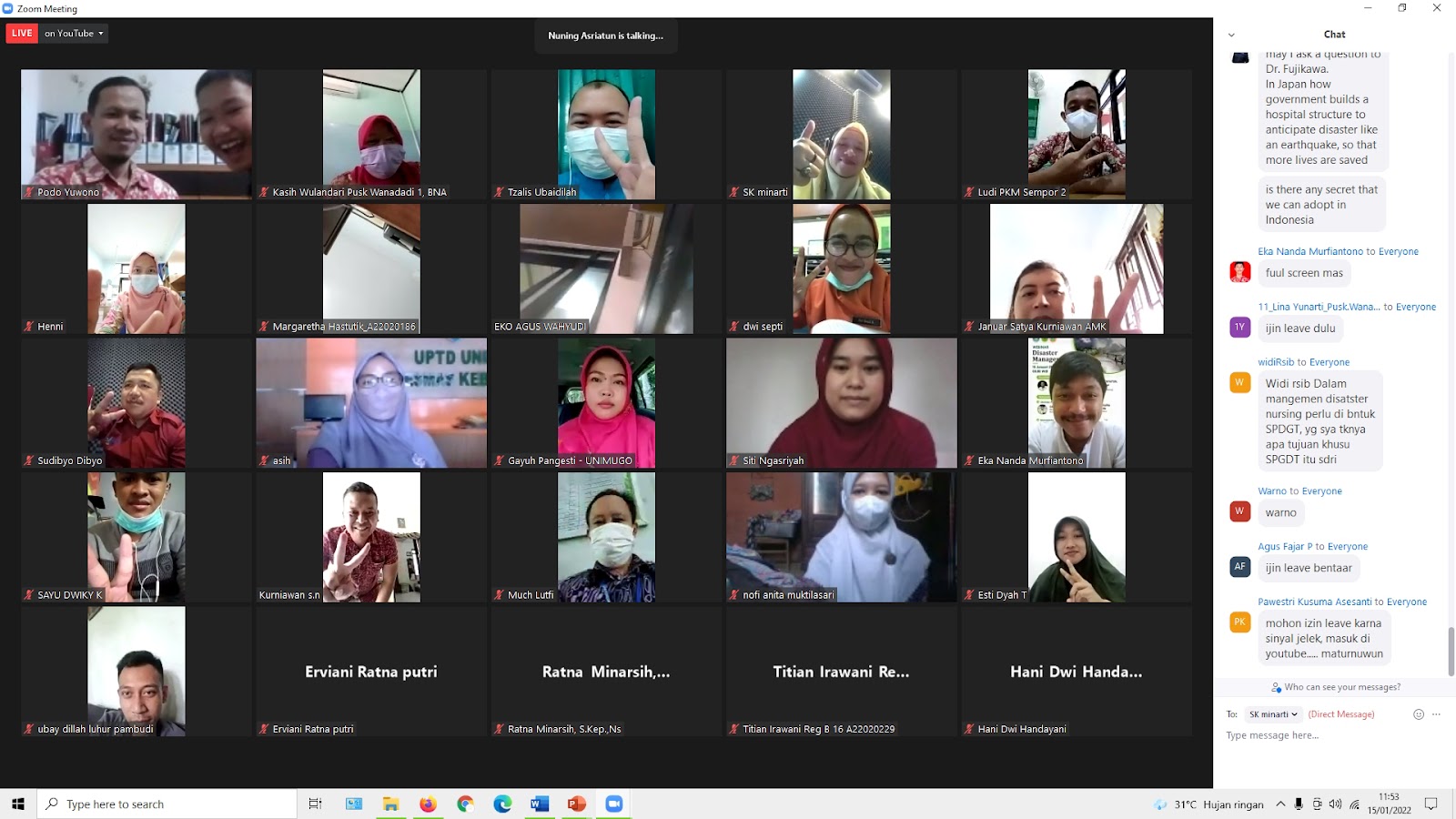Image resolution: width=1456 pixels, height=819 pixels.
Task: Open the To: SK minarti recipient dropdown
Action: 1273,714
